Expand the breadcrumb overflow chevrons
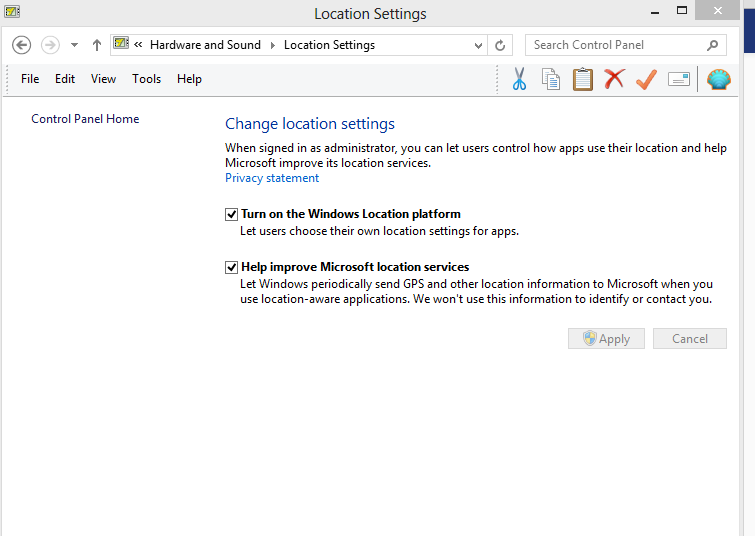 138,45
